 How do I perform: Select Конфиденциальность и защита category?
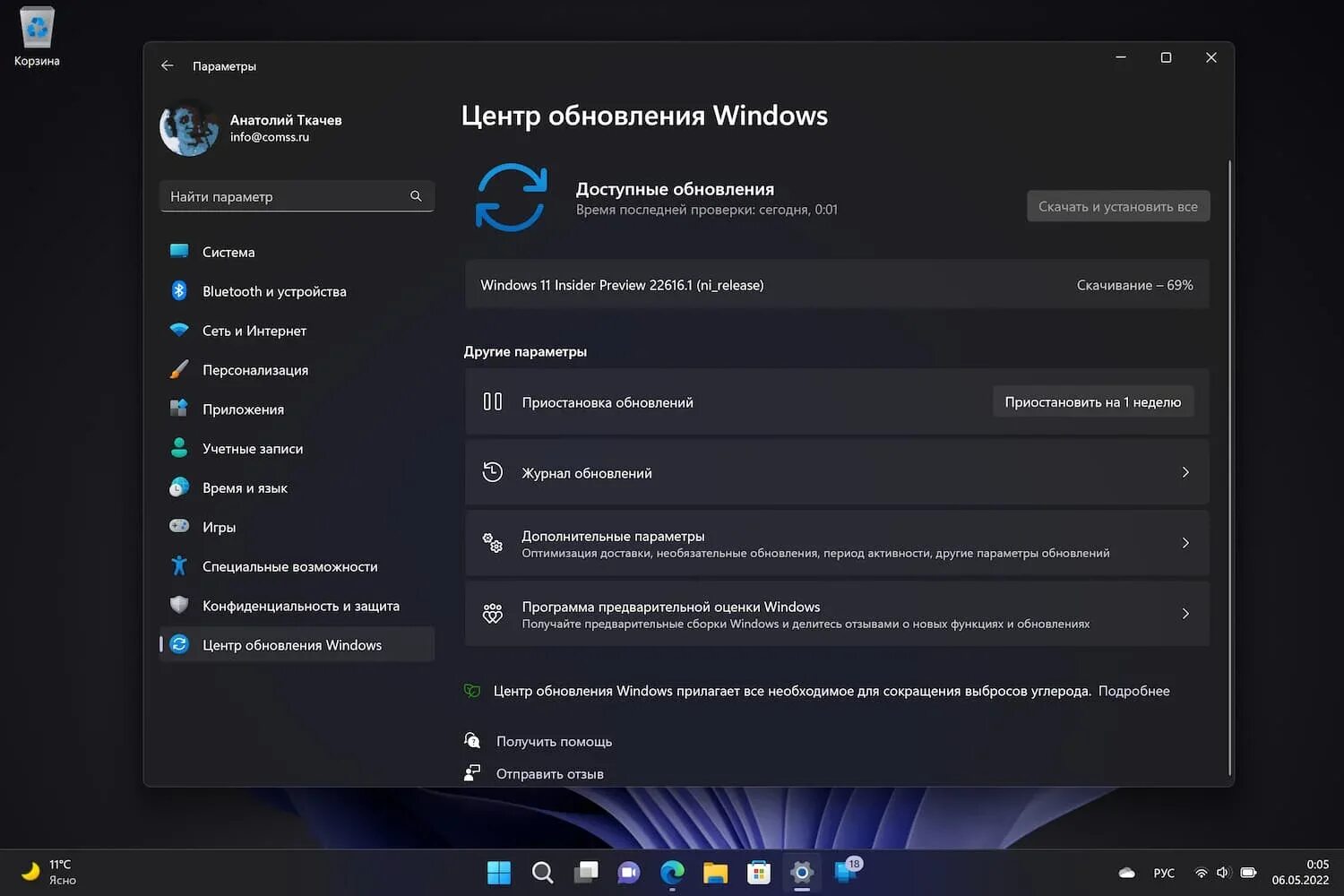tap(297, 607)
